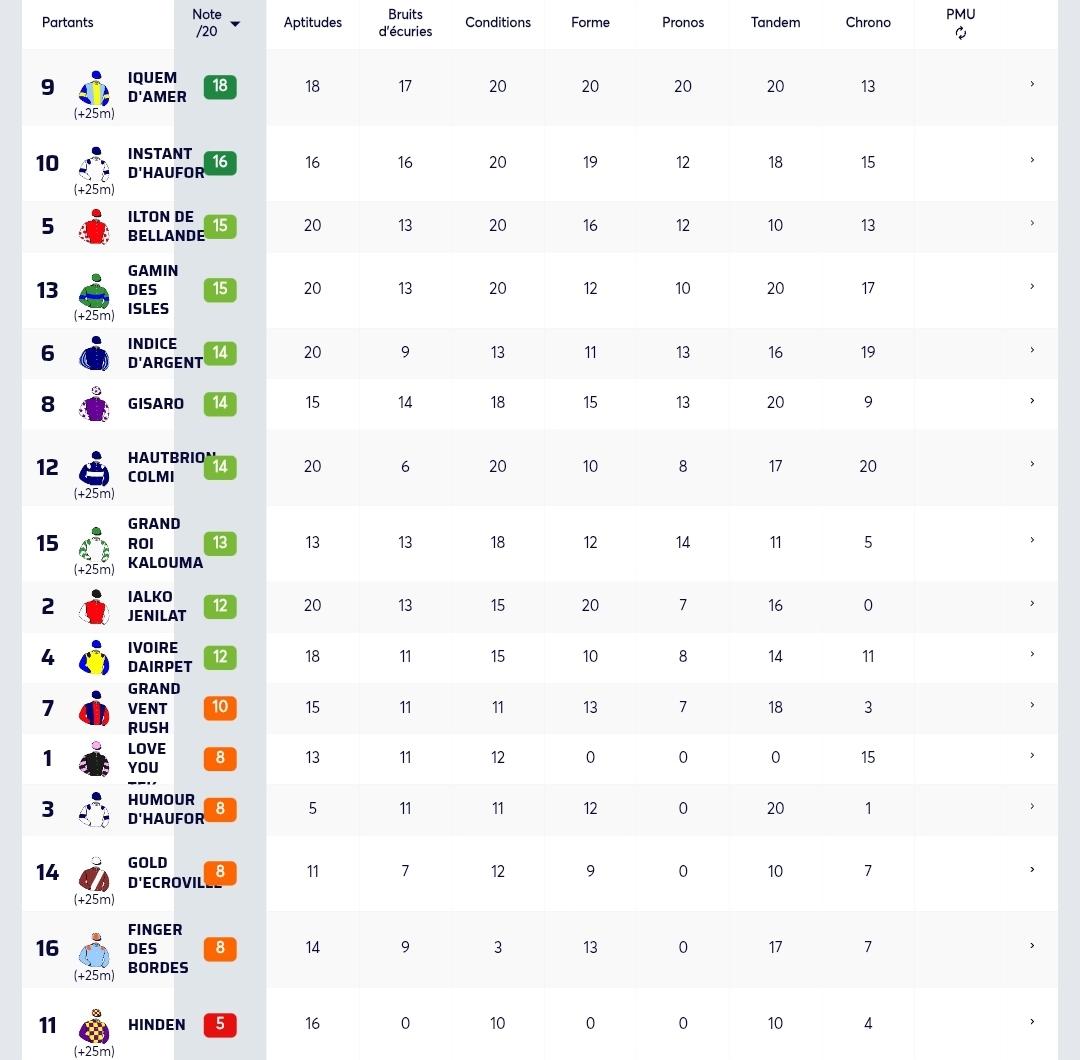Open the INSTANT D'HAUFOR horse name link

(166, 163)
